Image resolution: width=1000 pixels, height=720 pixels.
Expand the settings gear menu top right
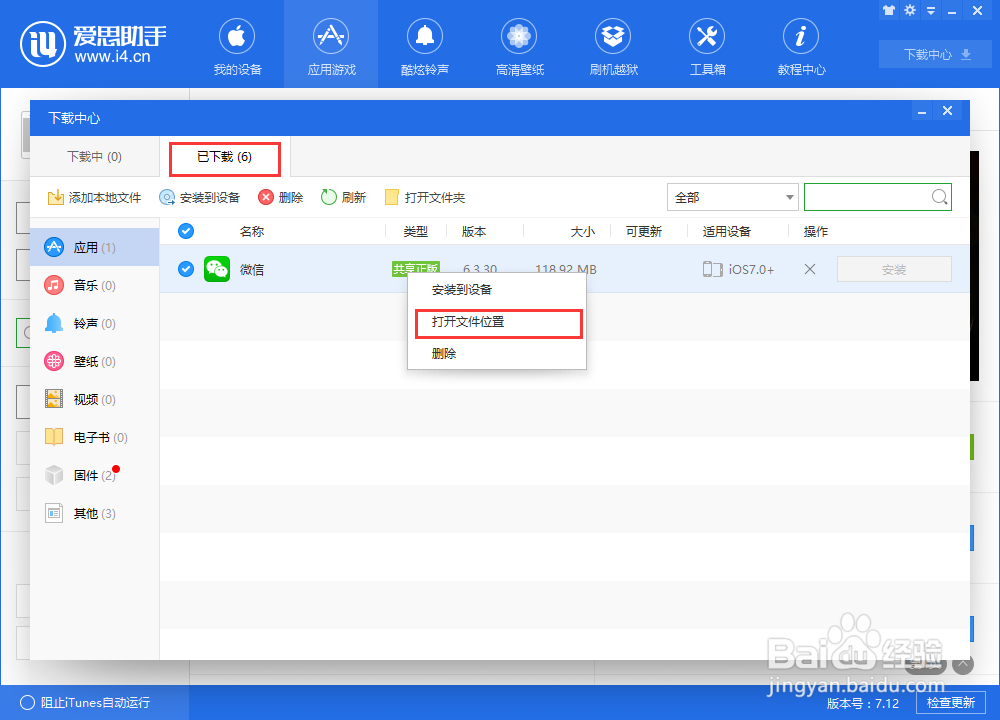coord(910,11)
